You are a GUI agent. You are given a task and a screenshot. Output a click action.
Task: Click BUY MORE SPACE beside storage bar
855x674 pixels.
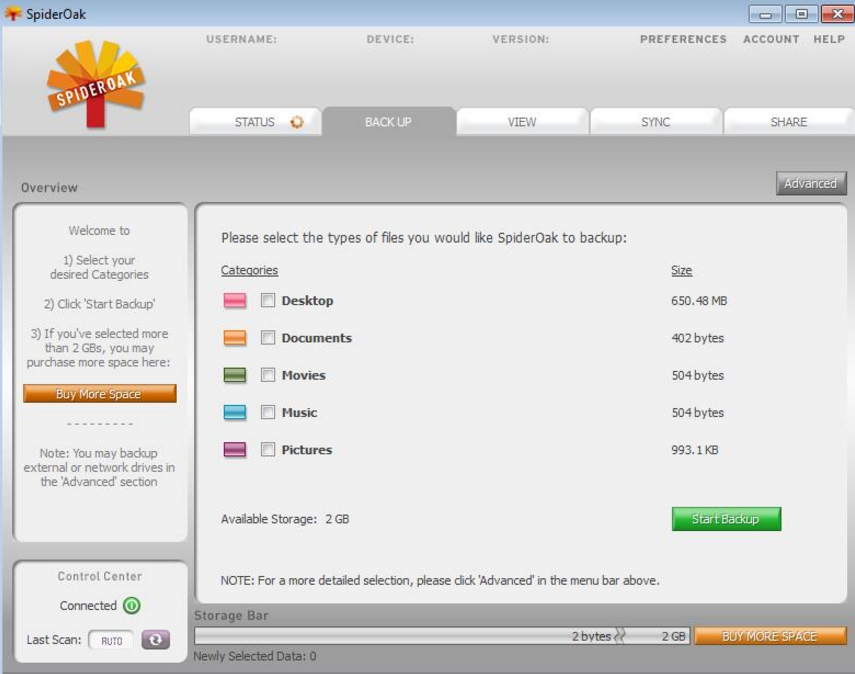(x=770, y=636)
